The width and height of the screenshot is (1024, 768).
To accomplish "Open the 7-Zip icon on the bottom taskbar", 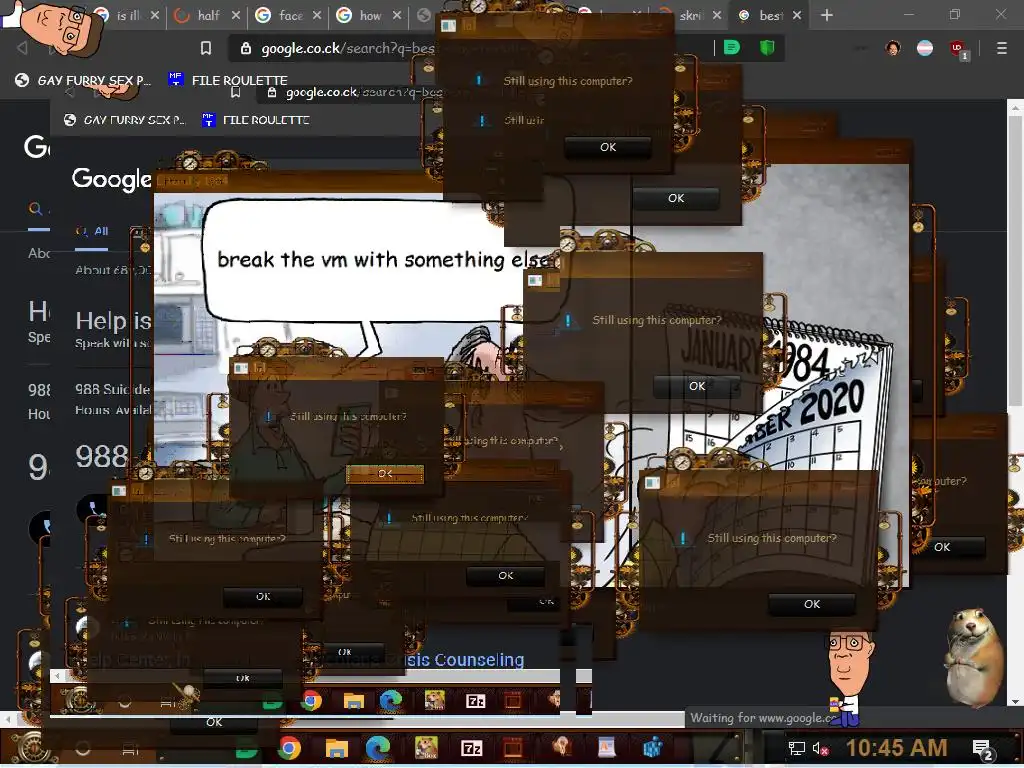I will [472, 748].
